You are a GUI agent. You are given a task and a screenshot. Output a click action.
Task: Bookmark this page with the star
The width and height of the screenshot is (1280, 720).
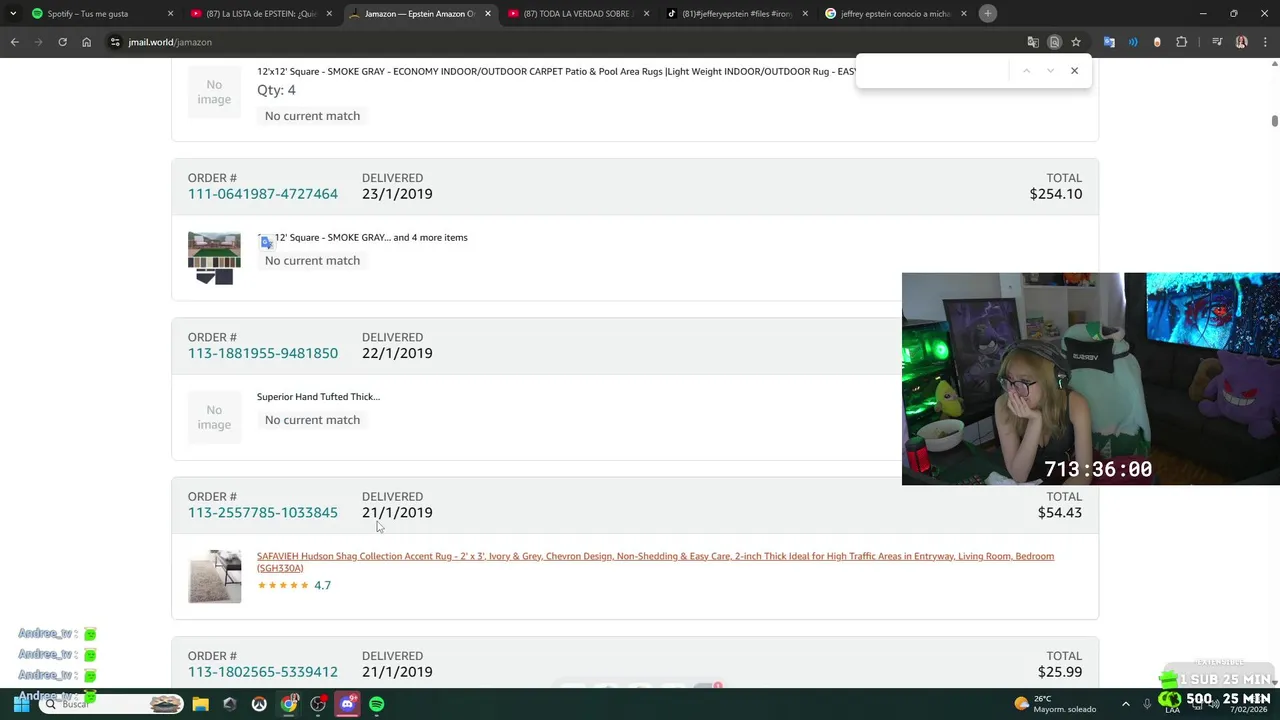click(1076, 42)
